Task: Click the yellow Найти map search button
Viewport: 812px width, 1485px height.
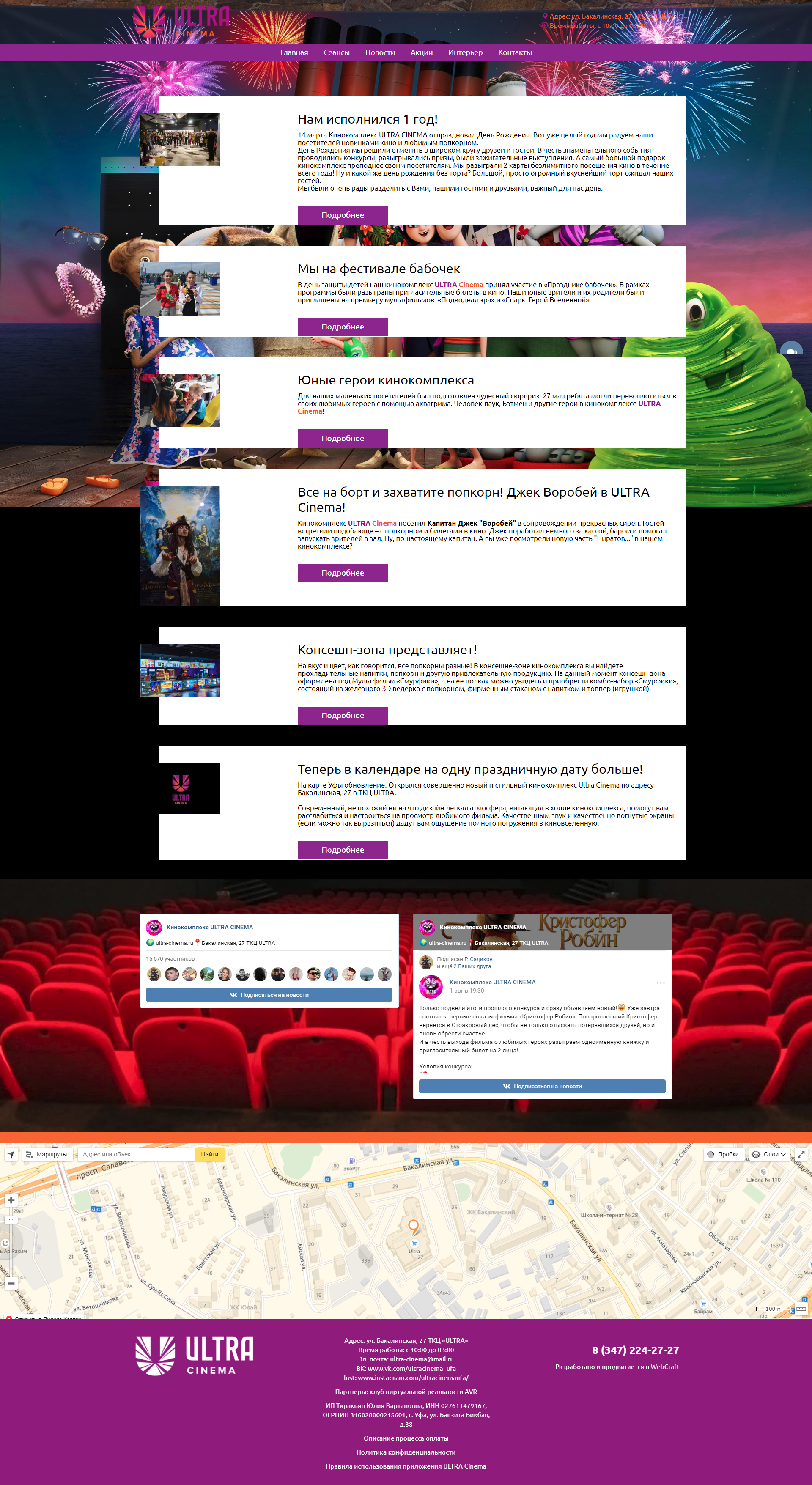Action: pyautogui.click(x=210, y=1155)
